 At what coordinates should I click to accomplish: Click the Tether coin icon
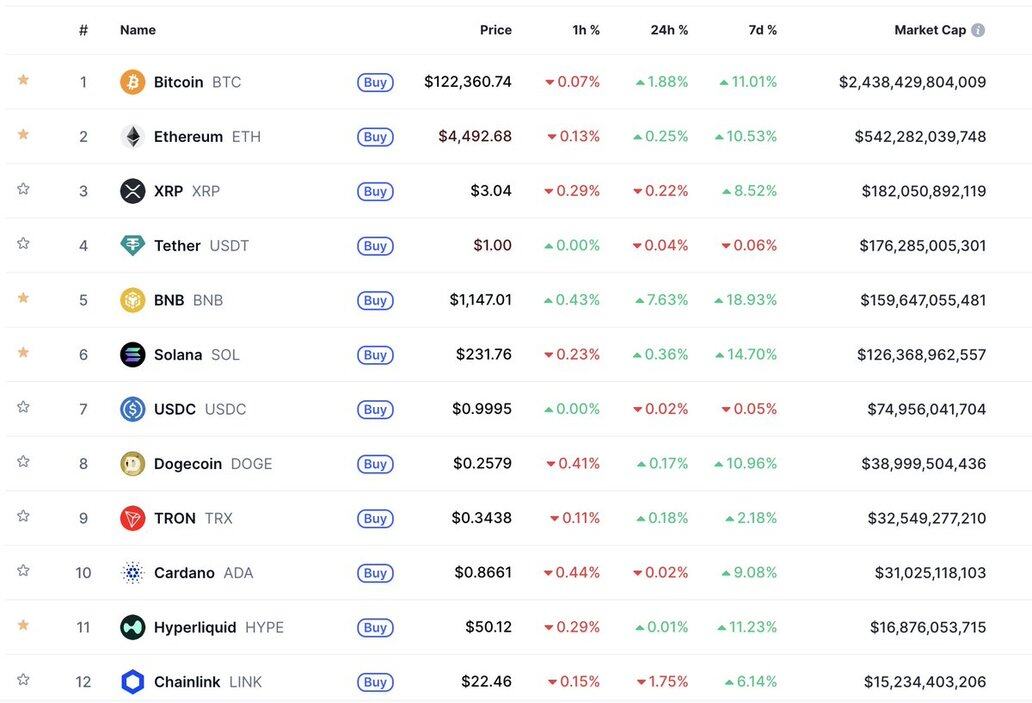(132, 246)
